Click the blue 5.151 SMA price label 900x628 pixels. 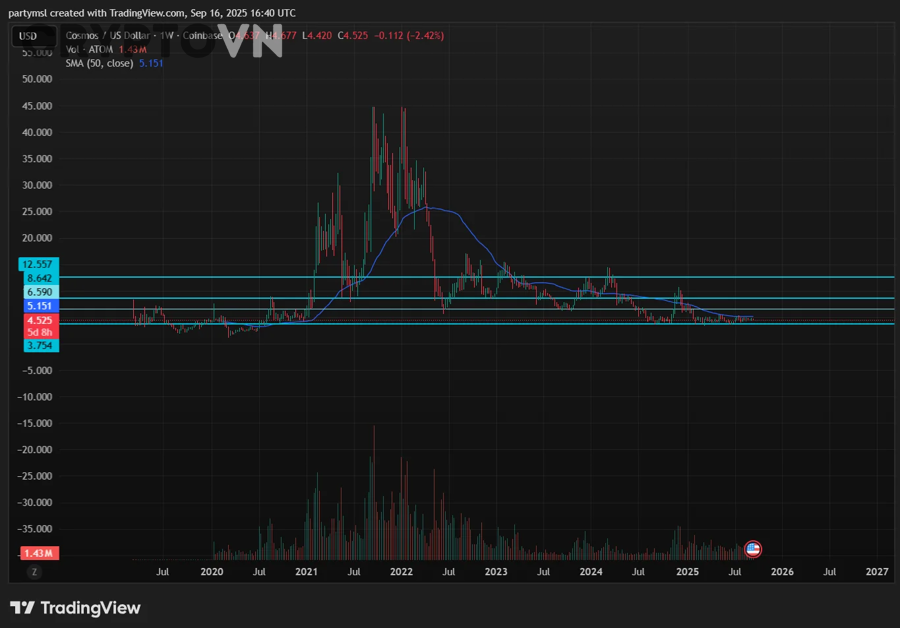[x=40, y=306]
